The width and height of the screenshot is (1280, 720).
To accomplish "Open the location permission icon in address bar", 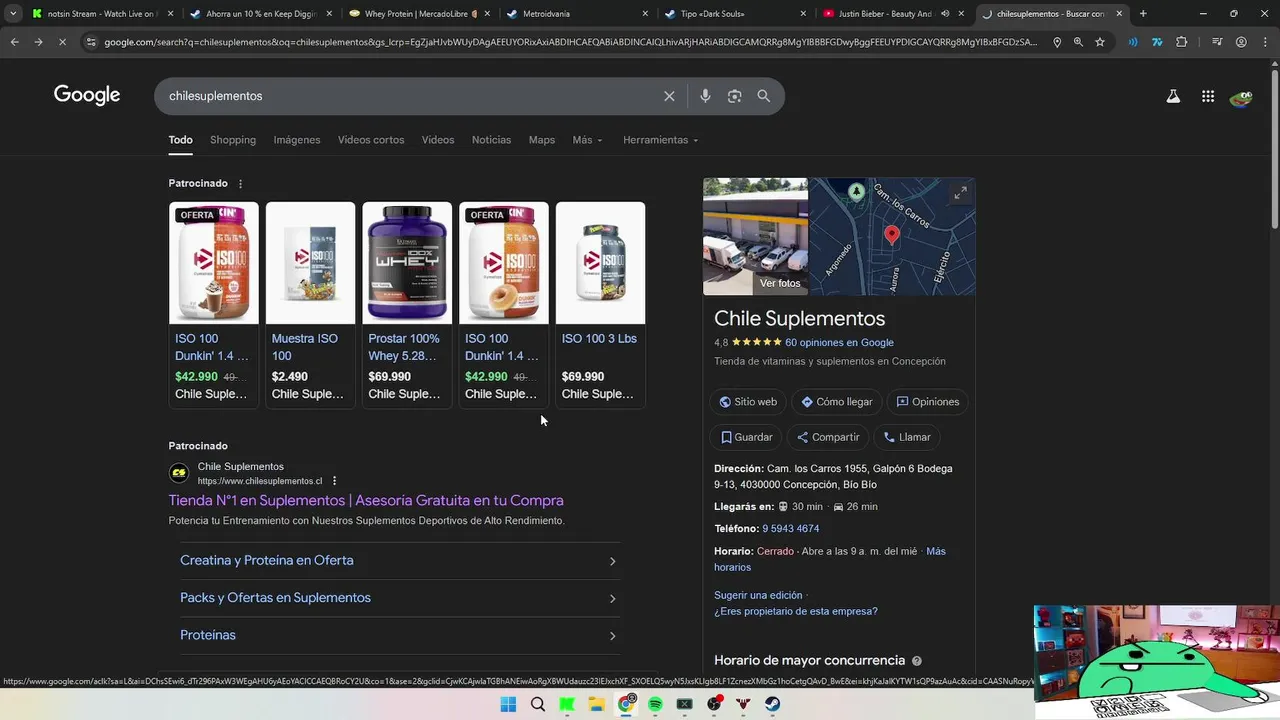I will [1057, 42].
